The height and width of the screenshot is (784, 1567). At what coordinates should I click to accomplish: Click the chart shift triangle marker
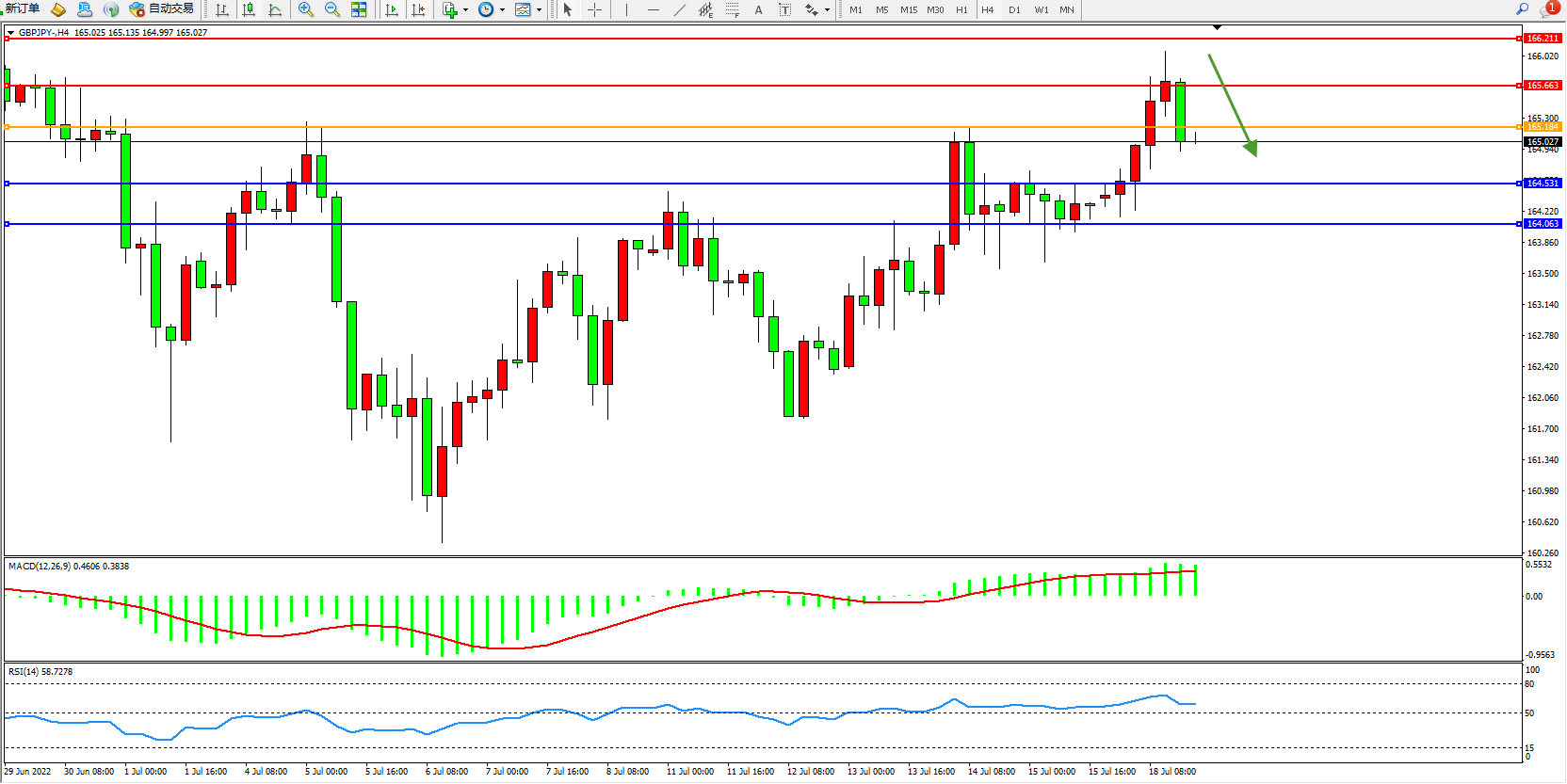point(1217,28)
